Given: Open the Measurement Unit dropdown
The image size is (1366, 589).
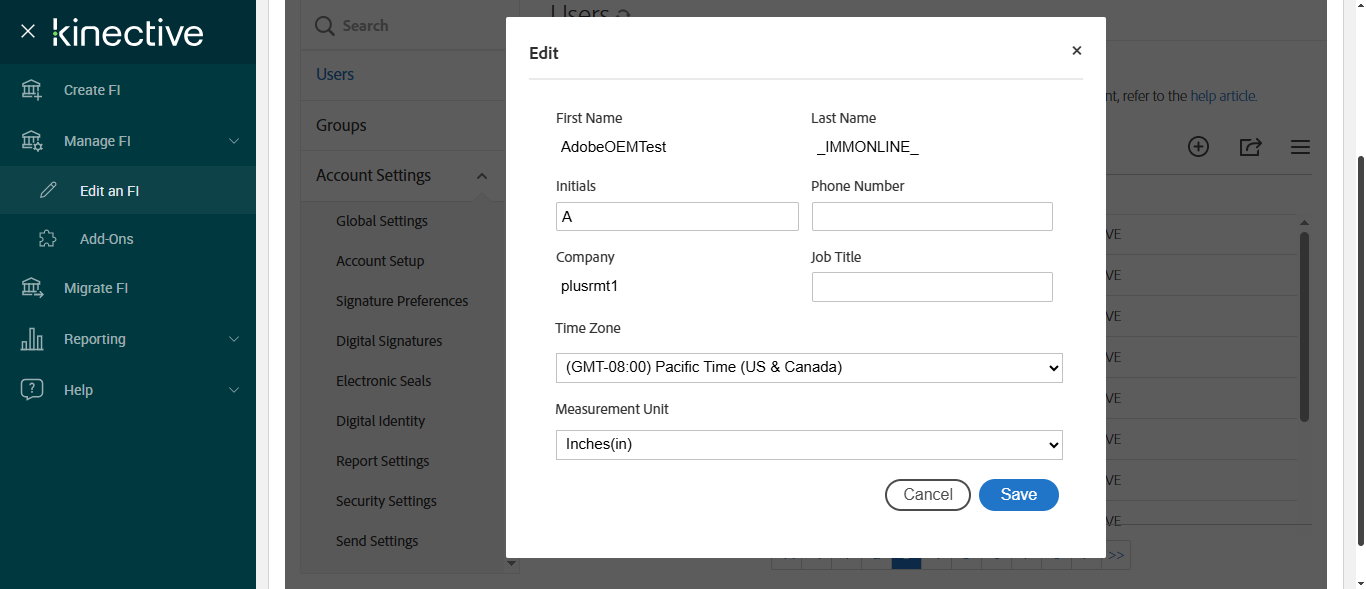Looking at the screenshot, I should (809, 445).
